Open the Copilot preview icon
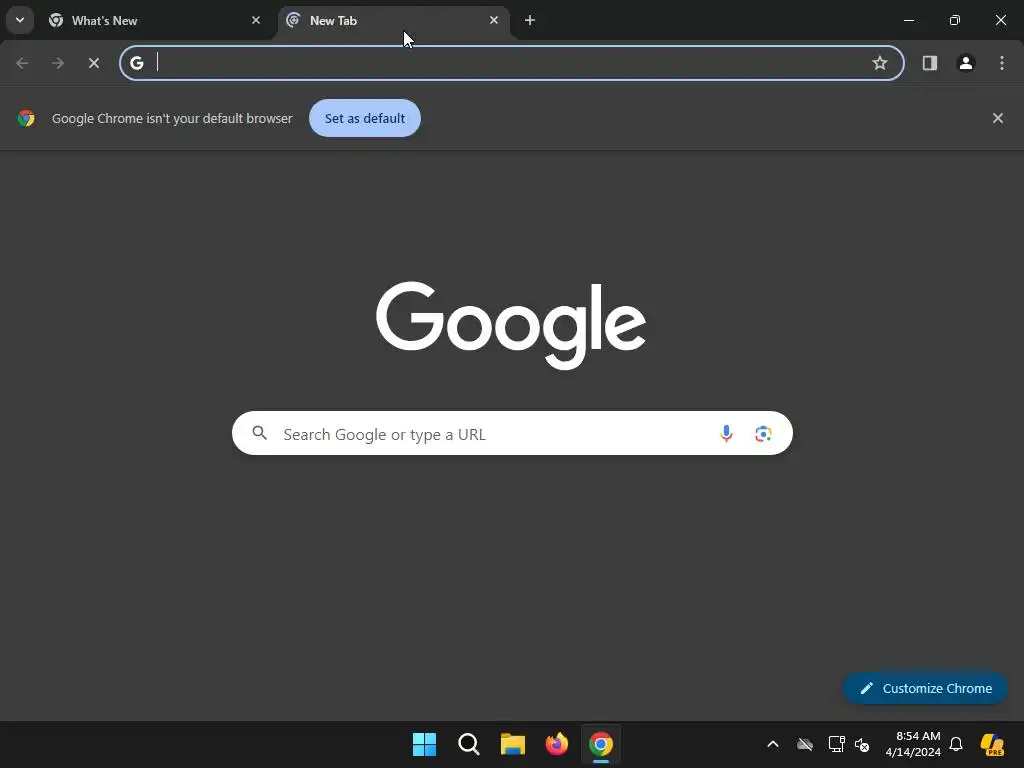 point(992,744)
